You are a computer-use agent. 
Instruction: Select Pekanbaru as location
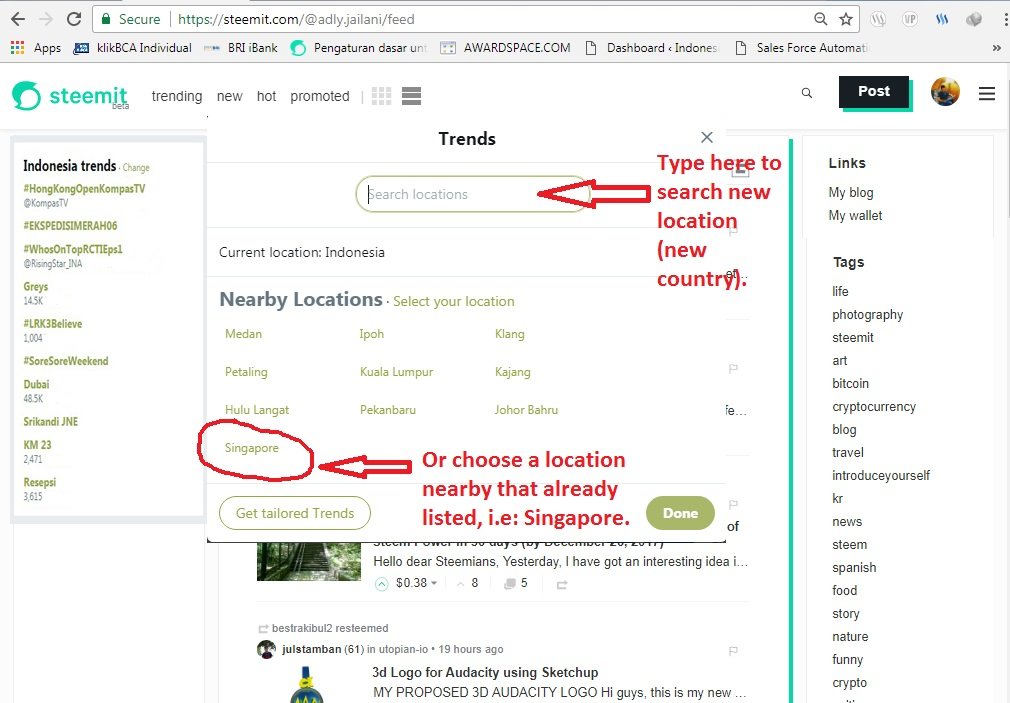coord(388,410)
